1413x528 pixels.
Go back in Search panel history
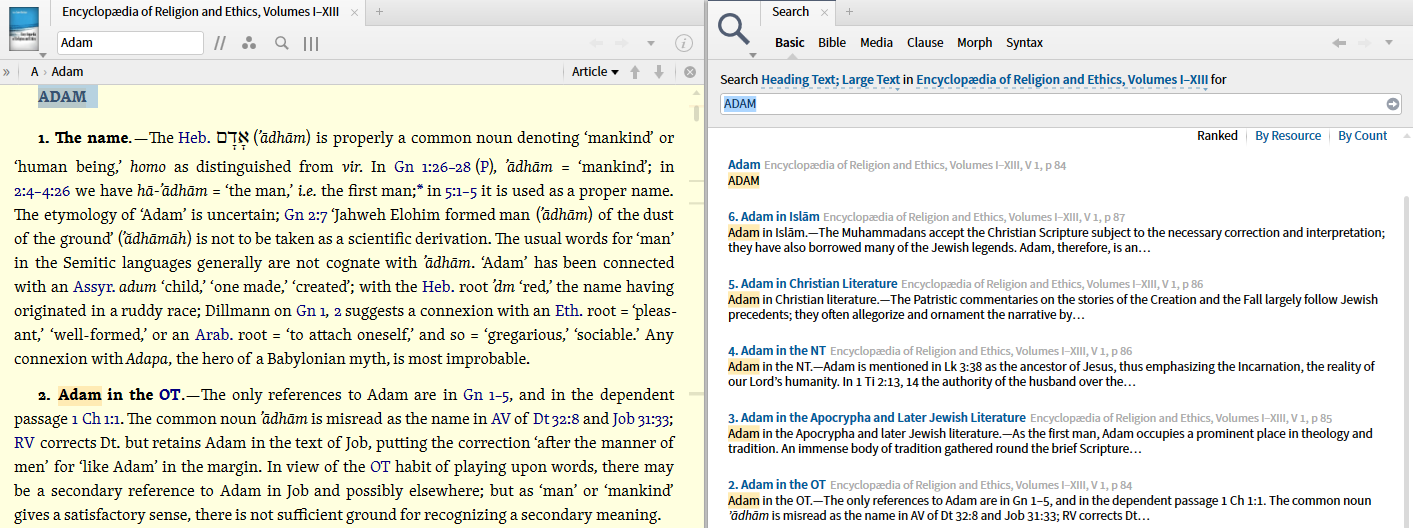(x=1340, y=43)
